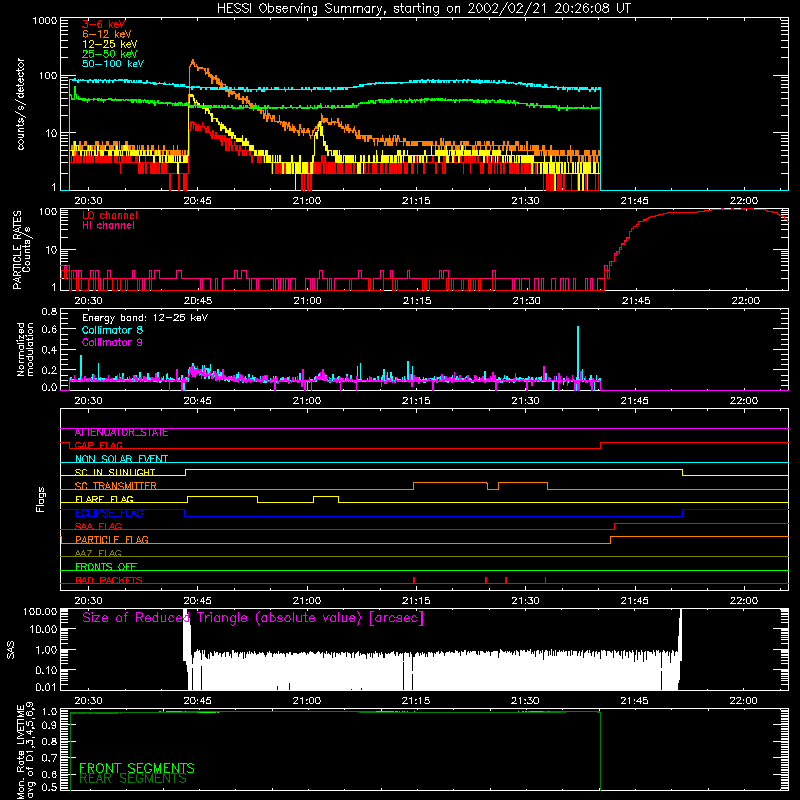Click 'Size of Reduced Triangle' plot title

point(253,618)
